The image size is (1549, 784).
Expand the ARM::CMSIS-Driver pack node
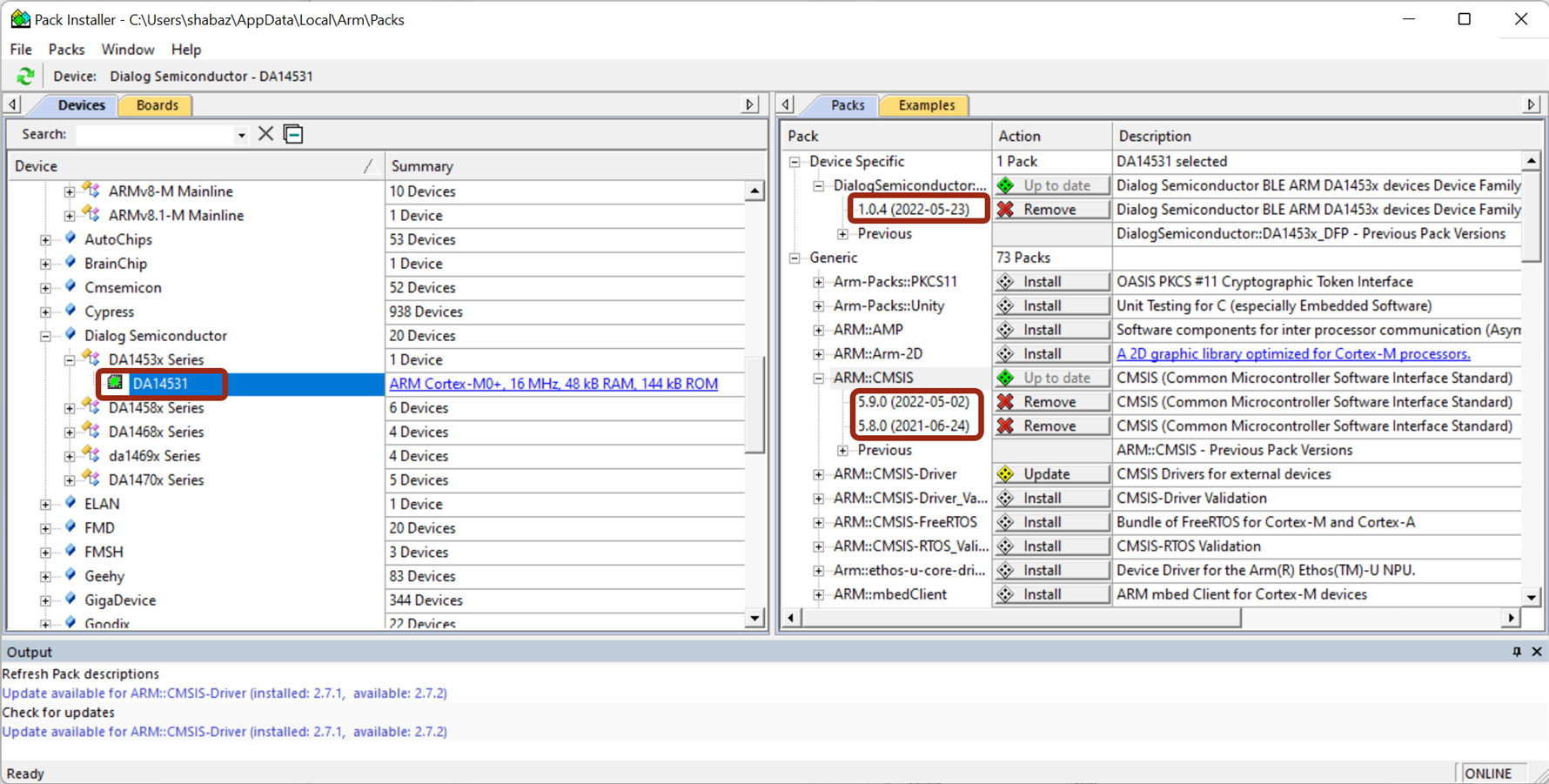point(819,474)
